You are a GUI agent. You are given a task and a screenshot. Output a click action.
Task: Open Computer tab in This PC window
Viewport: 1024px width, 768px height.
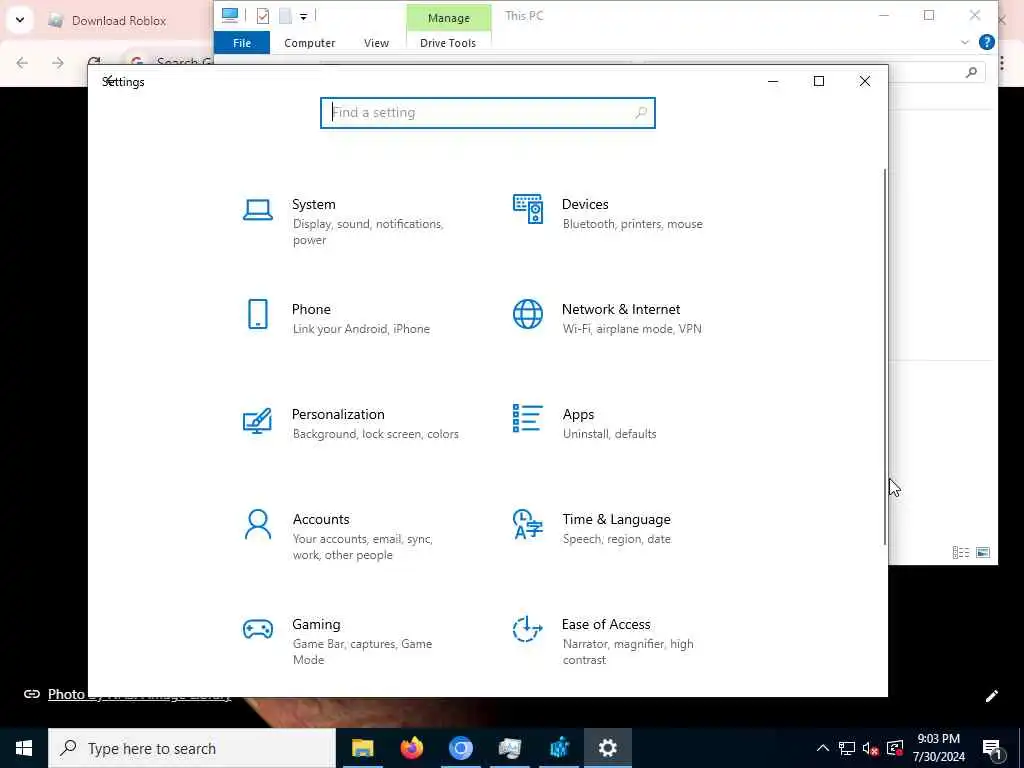[310, 42]
